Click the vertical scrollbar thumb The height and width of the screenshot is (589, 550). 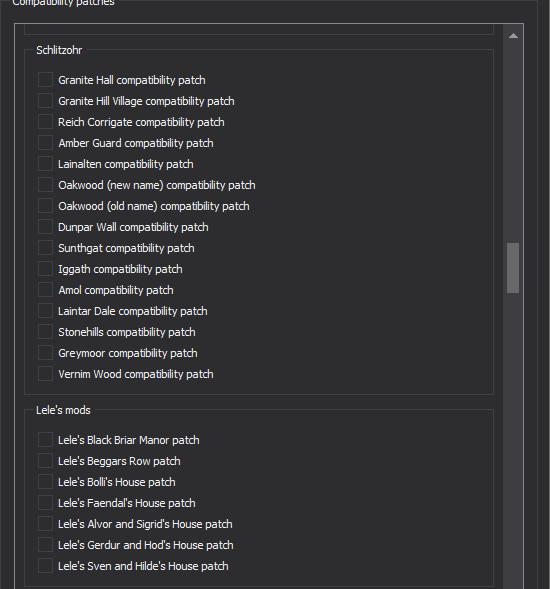coord(513,268)
